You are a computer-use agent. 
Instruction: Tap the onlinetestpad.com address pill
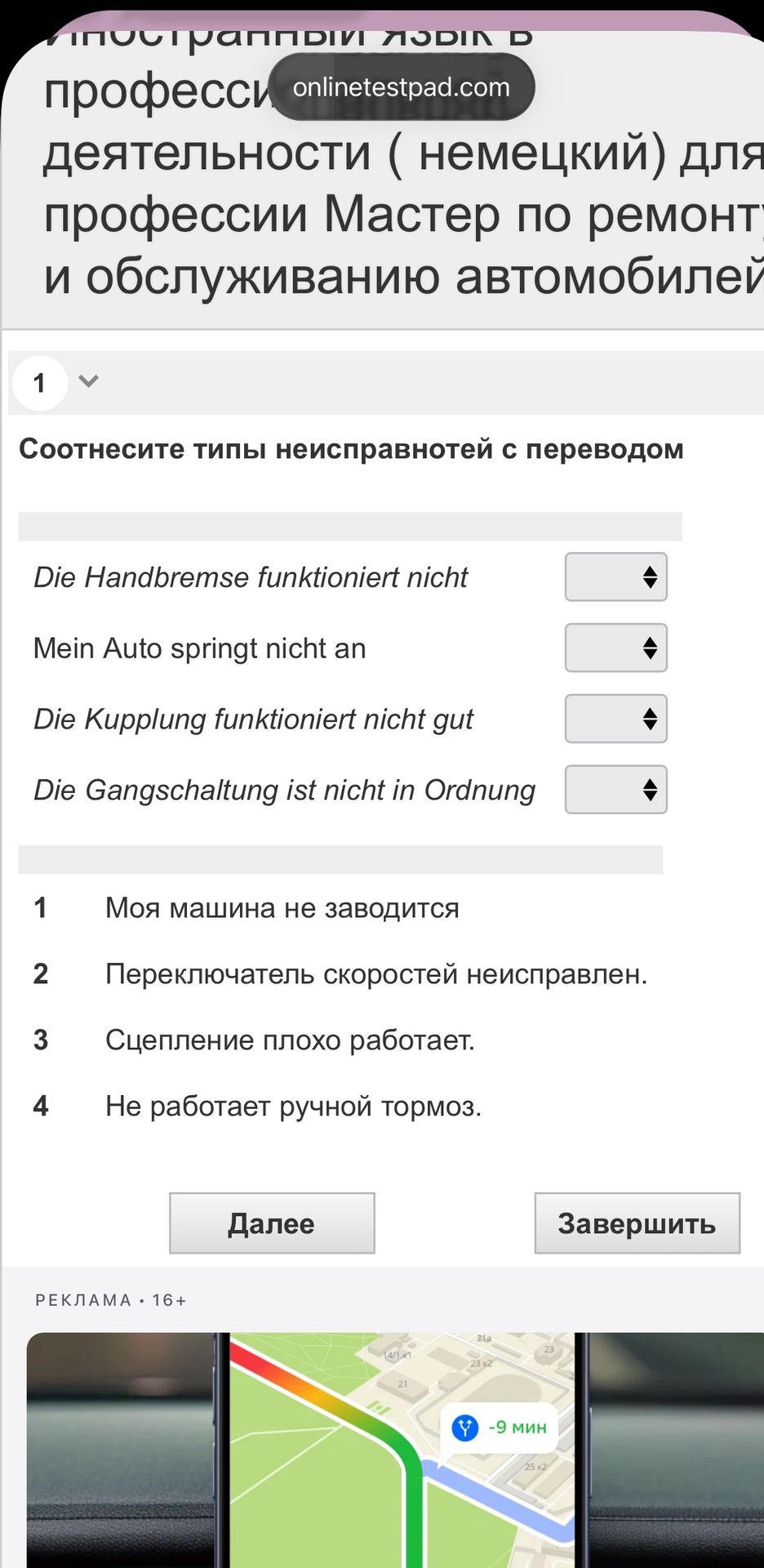pos(401,87)
